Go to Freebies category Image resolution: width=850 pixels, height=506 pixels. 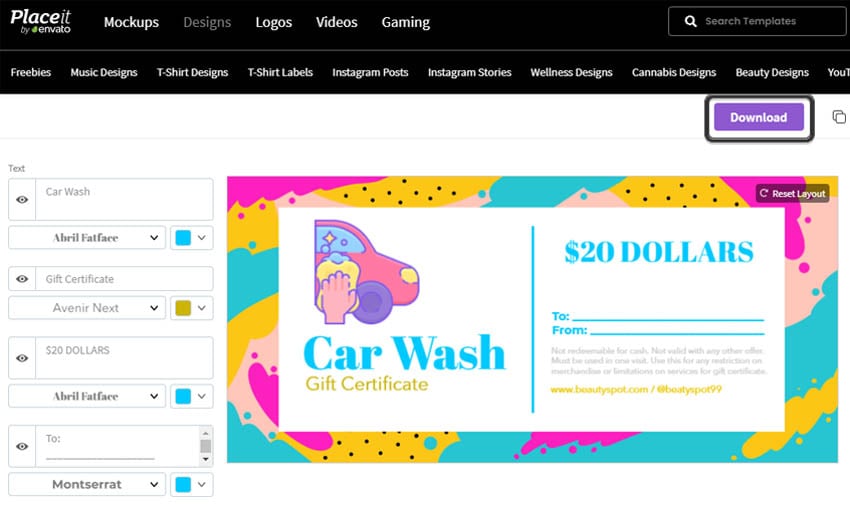[31, 72]
